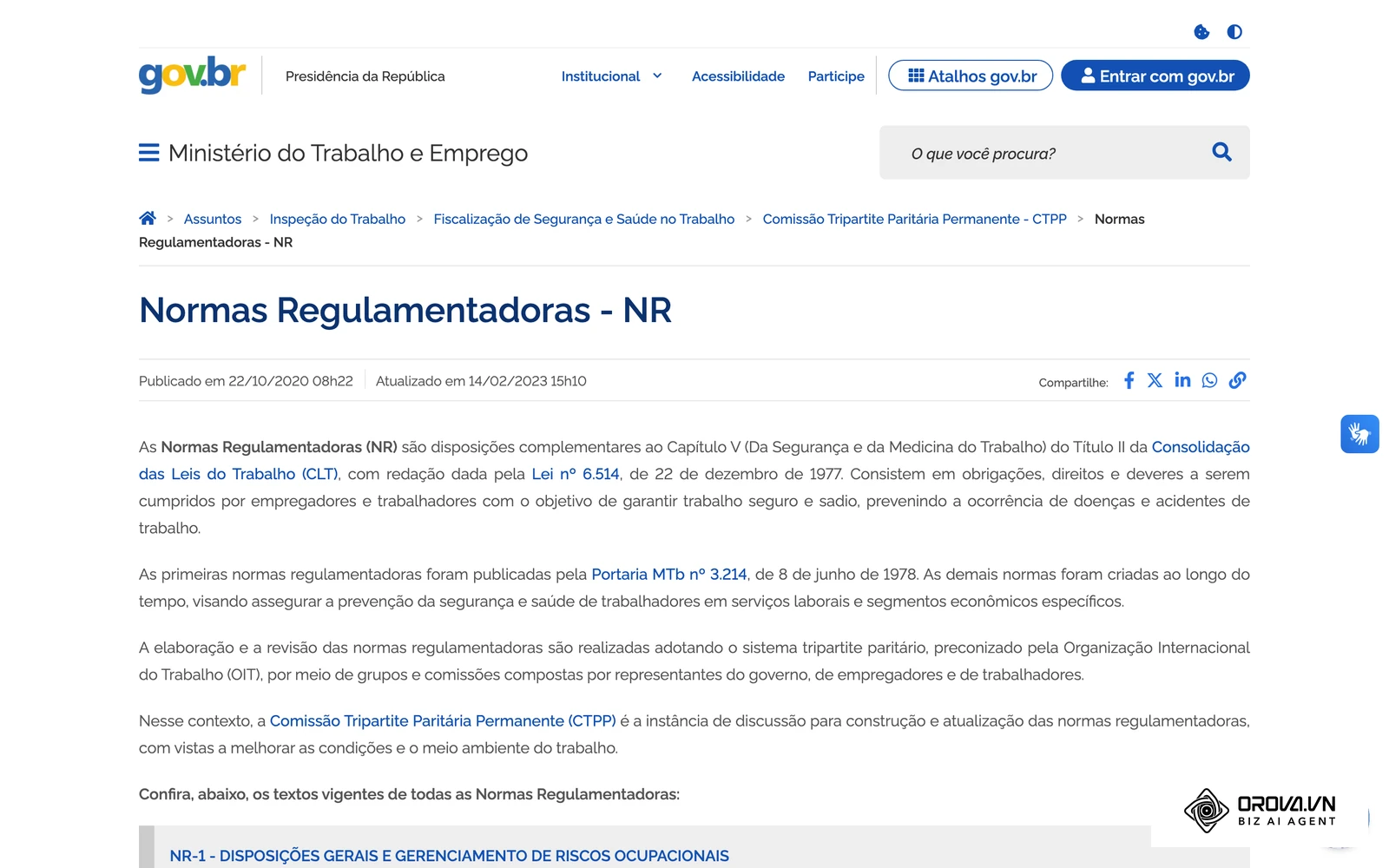
Task: Open the Acessibilidade menu link
Action: 738,76
